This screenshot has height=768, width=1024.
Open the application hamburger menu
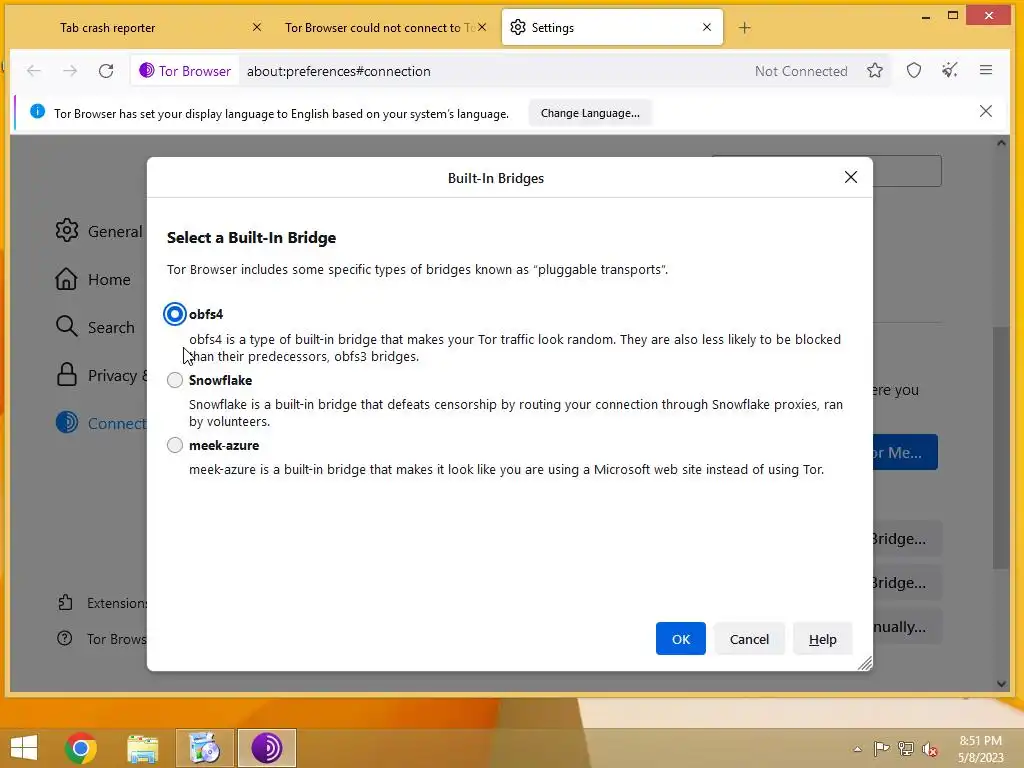(x=986, y=71)
